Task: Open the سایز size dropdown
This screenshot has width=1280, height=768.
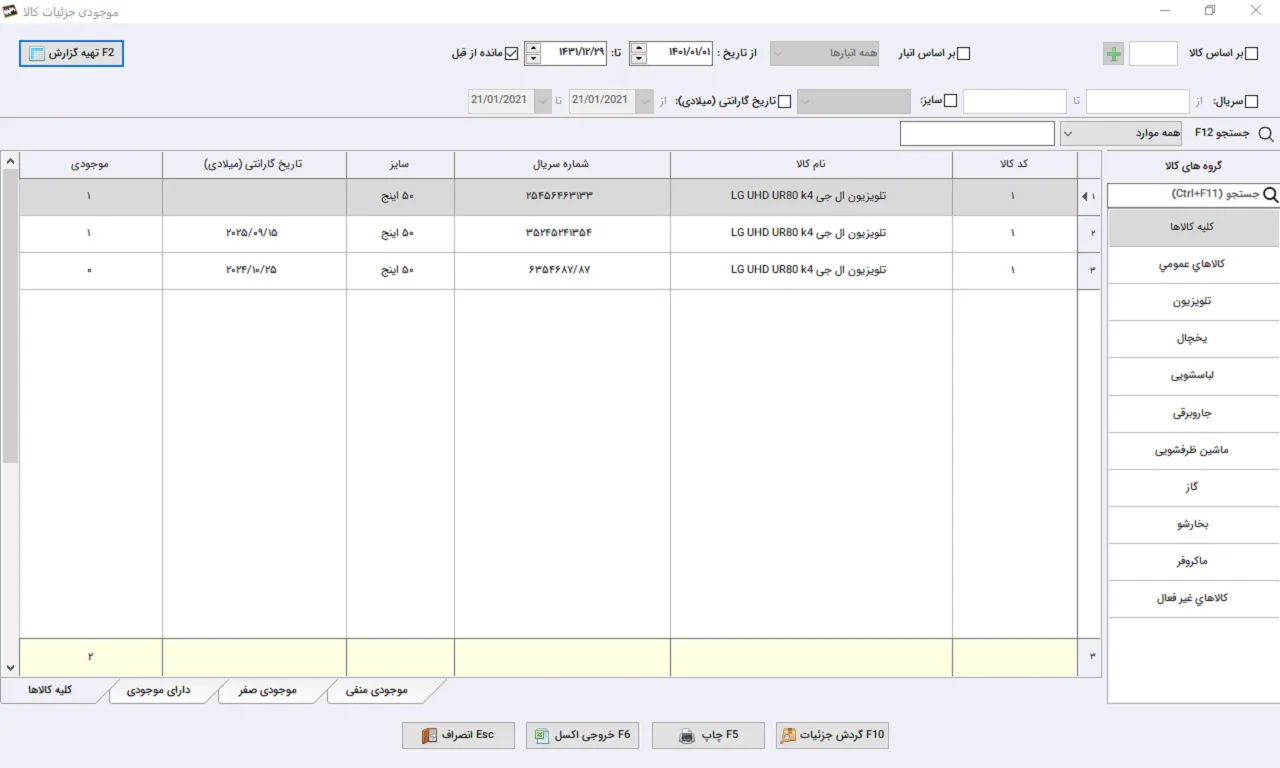Action: 853,101
